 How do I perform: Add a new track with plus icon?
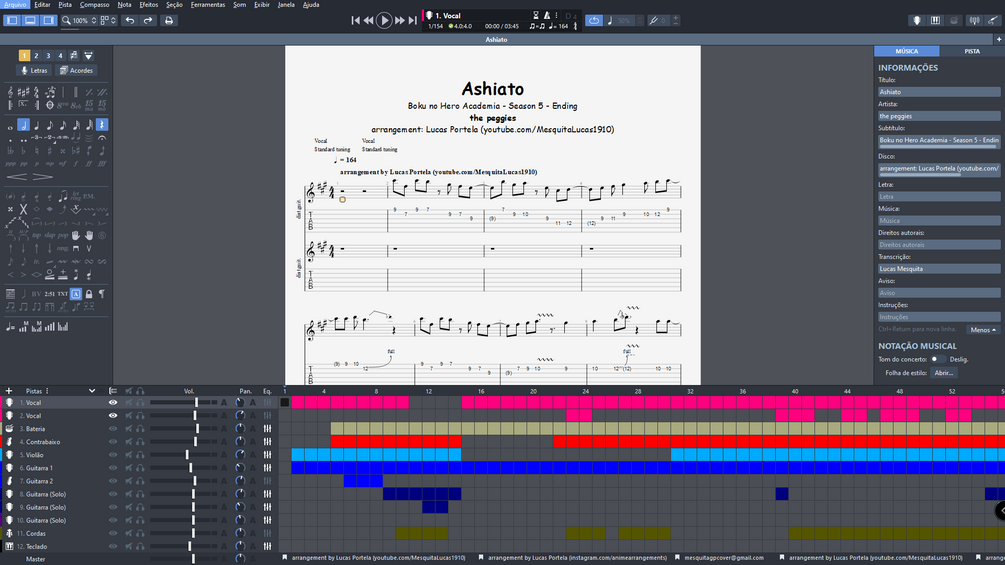[9, 391]
